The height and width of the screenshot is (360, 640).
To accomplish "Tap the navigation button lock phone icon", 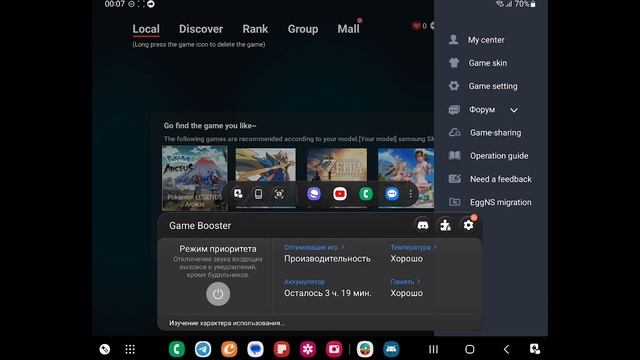I will (x=258, y=193).
